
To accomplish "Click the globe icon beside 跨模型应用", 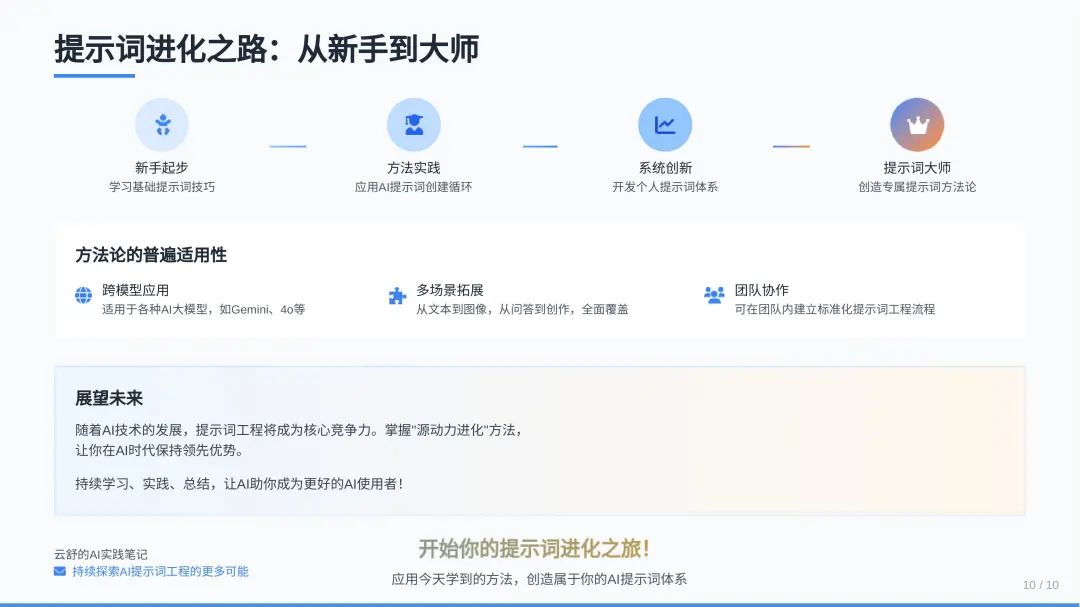I will pyautogui.click(x=83, y=296).
